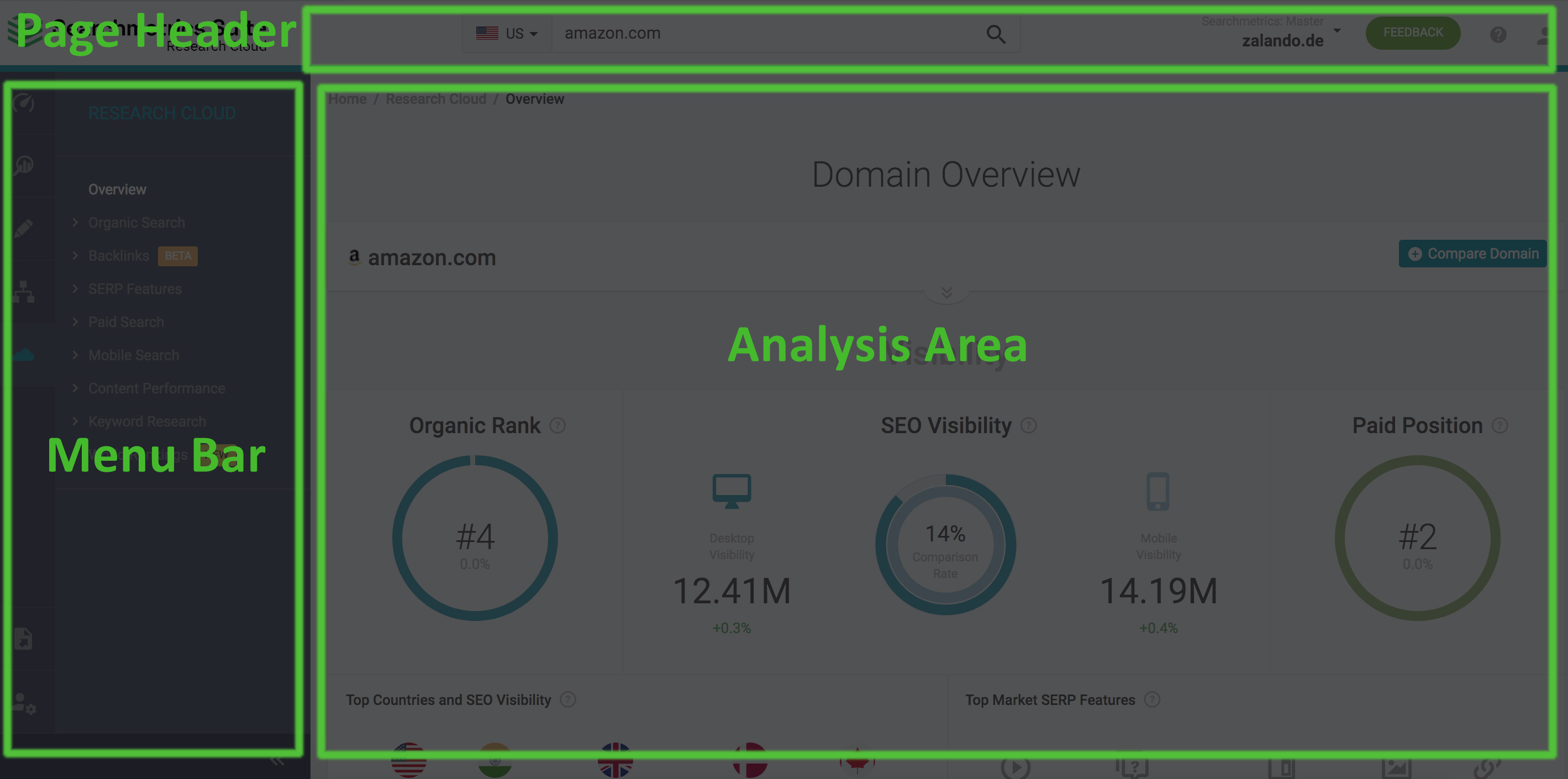Click the Organic Rank #4 progress ring

coord(475,538)
